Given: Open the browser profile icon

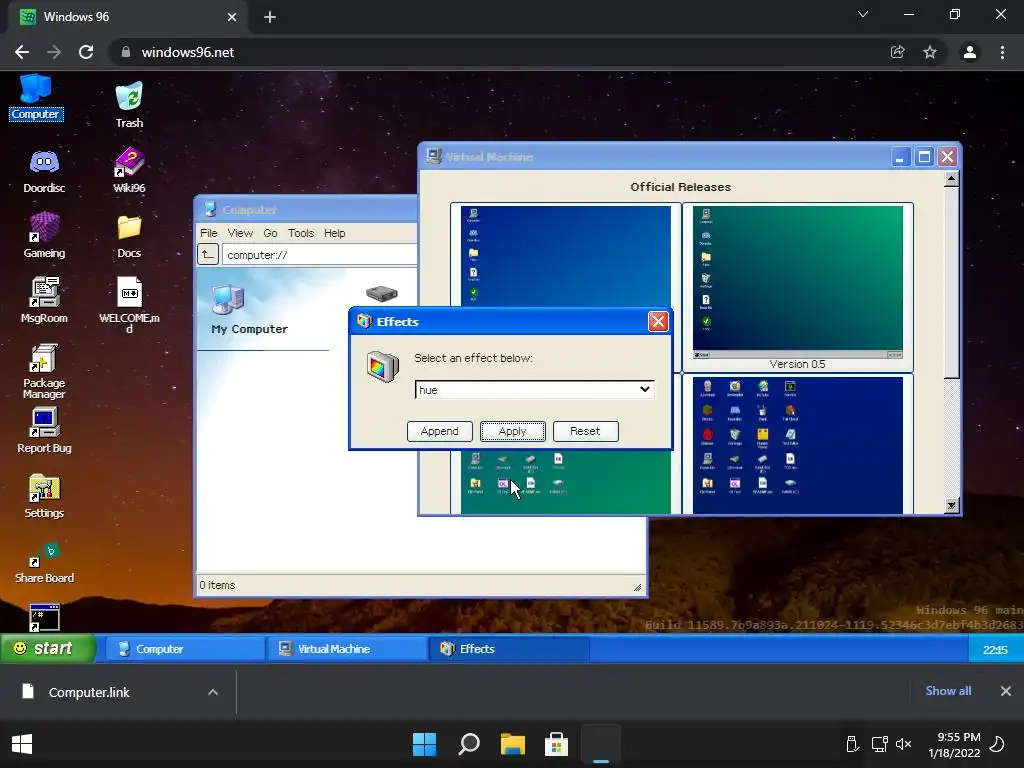Looking at the screenshot, I should pyautogui.click(x=970, y=52).
